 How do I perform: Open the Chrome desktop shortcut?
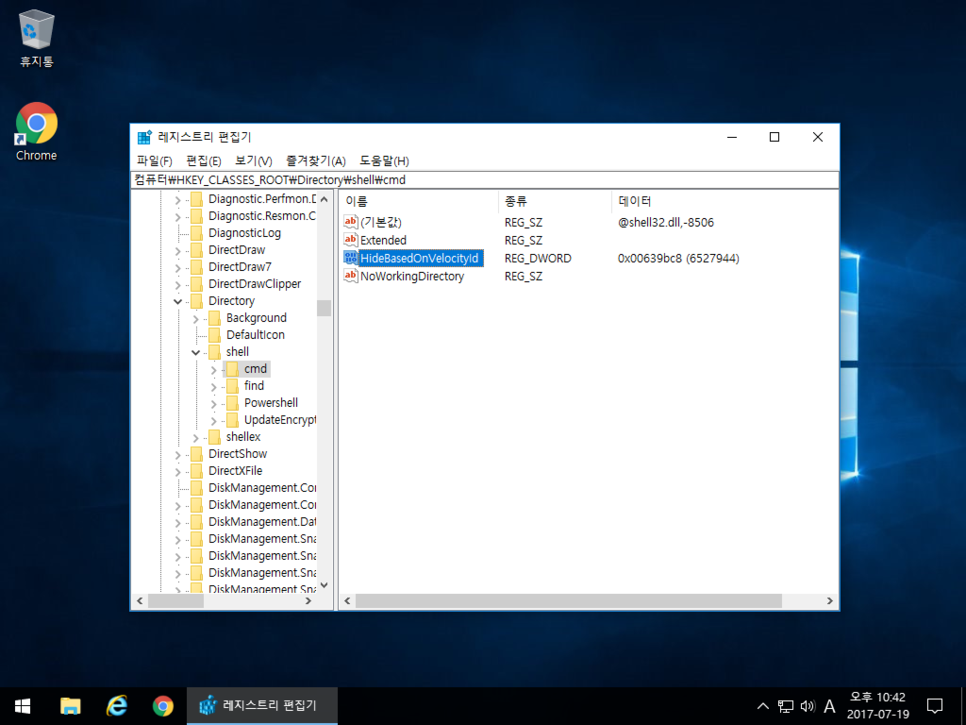click(36, 132)
